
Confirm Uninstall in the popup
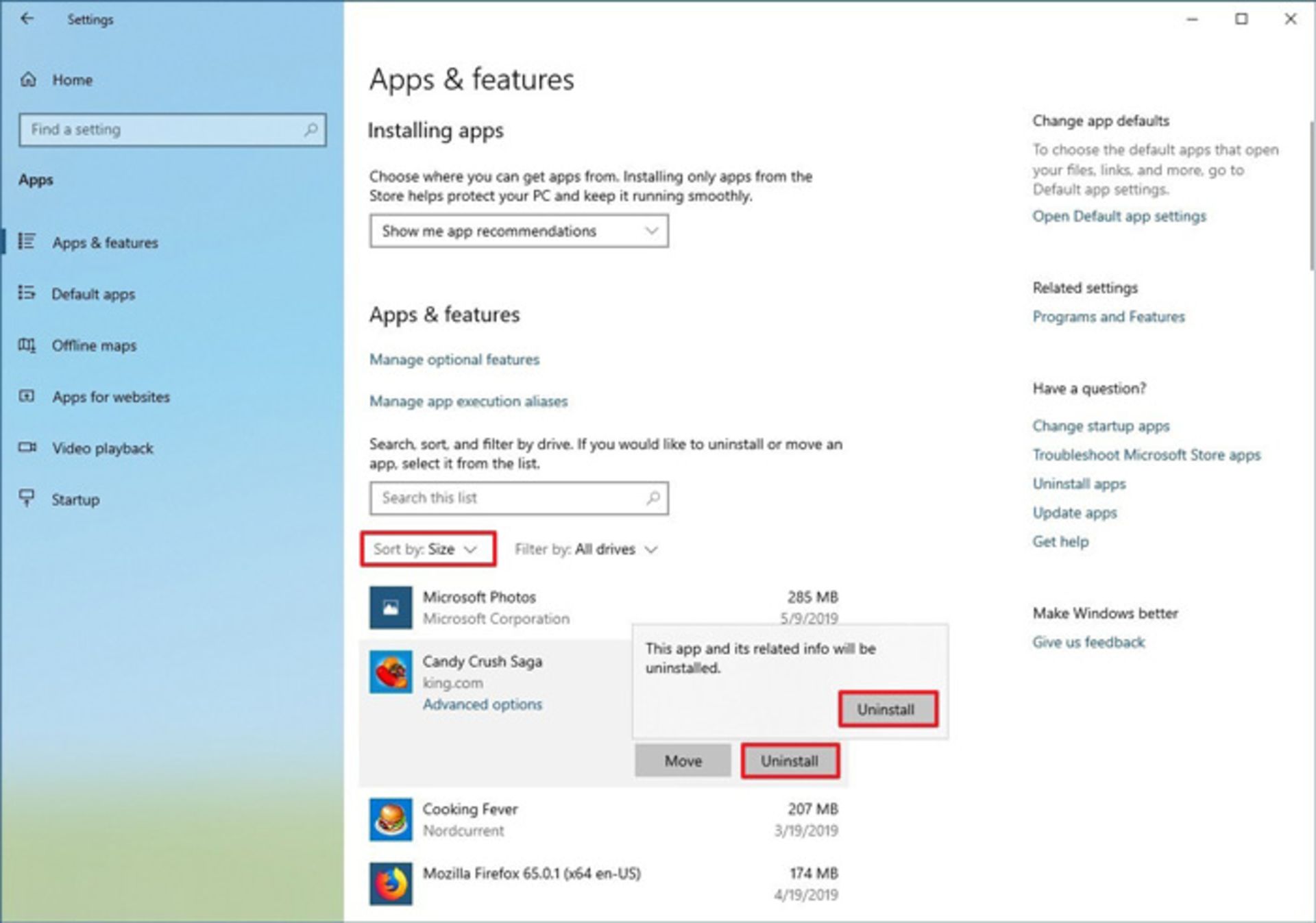(888, 709)
